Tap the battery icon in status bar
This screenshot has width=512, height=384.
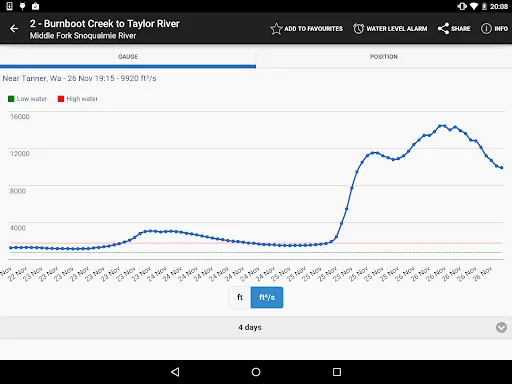click(484, 6)
